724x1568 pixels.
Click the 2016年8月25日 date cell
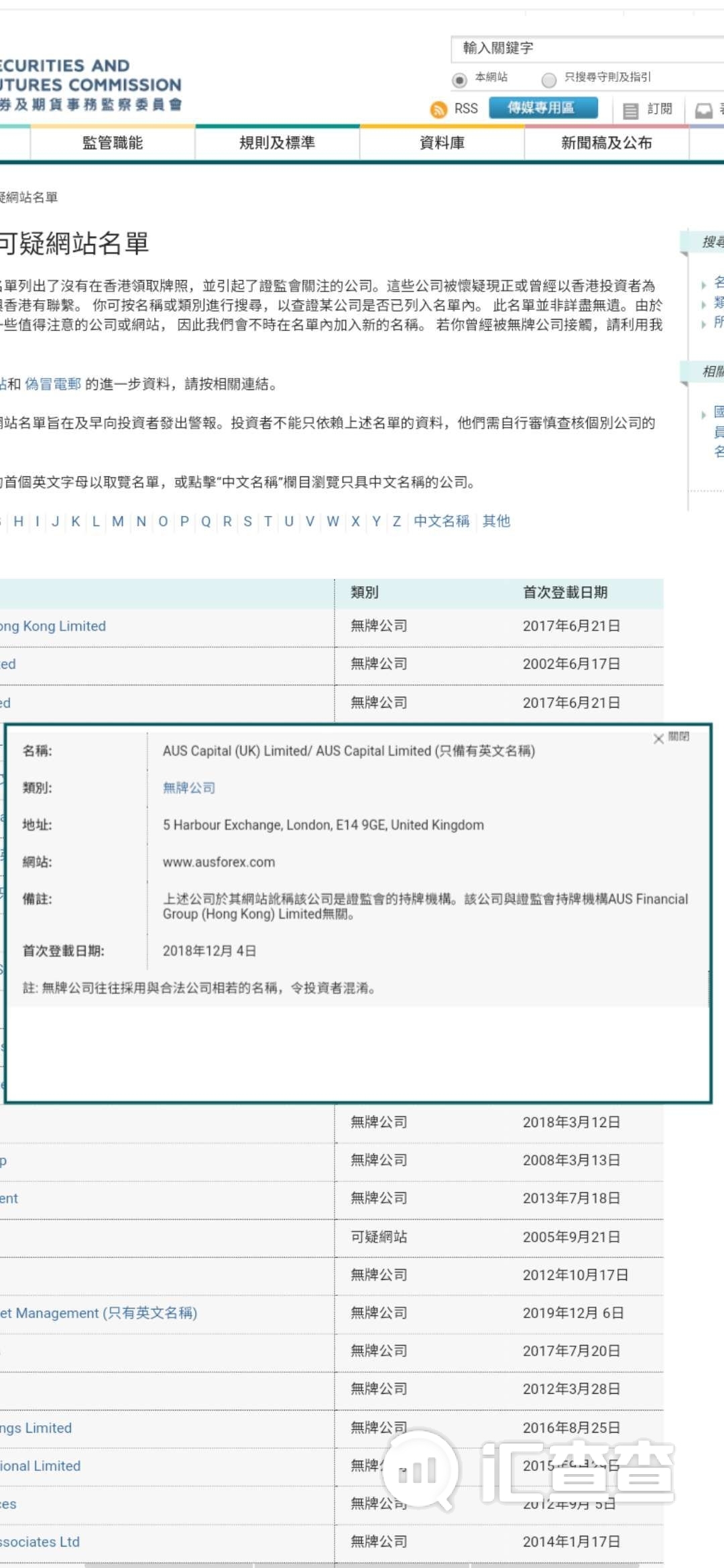coord(571,1428)
